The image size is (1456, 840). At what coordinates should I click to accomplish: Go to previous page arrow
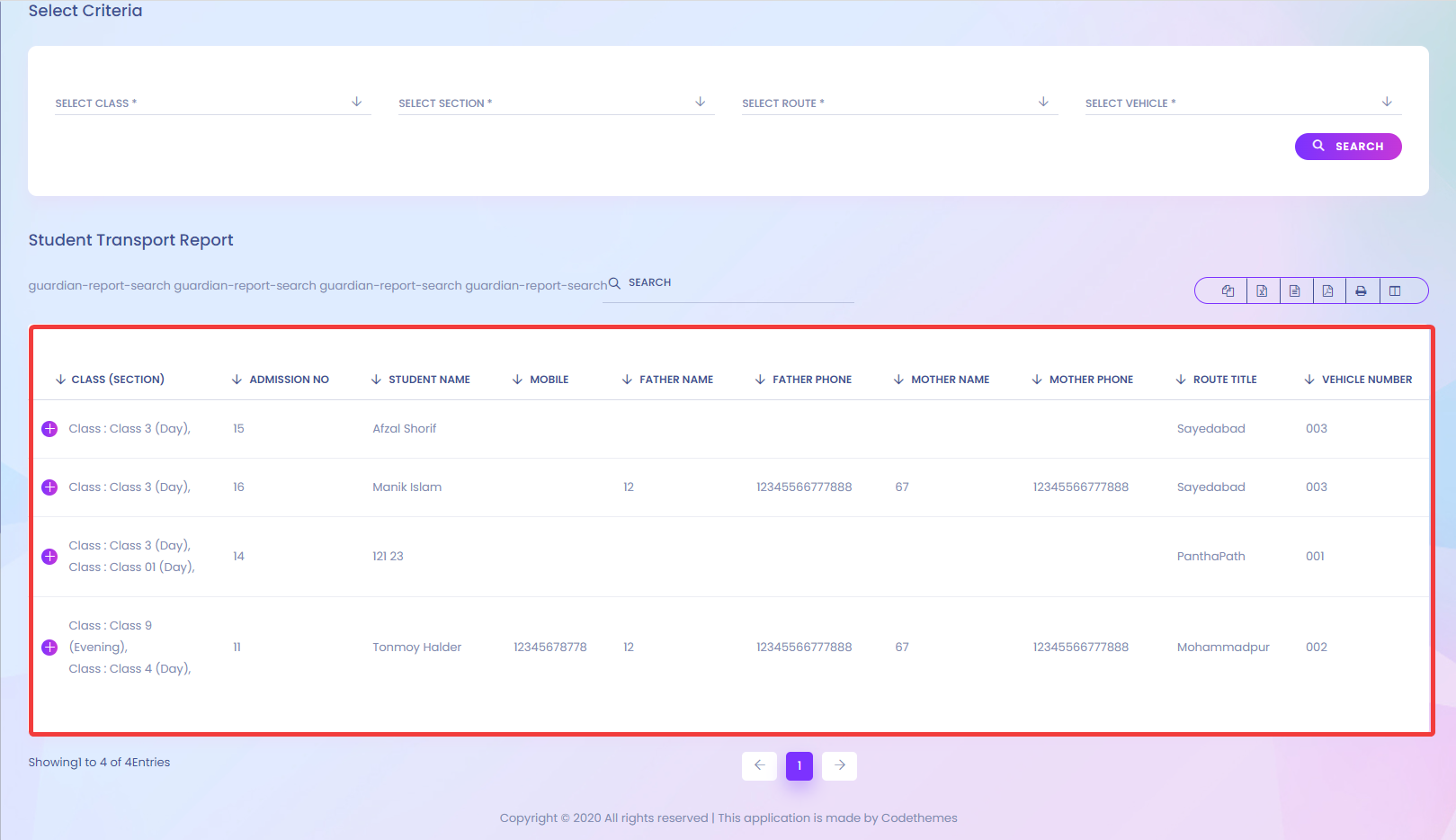click(759, 766)
